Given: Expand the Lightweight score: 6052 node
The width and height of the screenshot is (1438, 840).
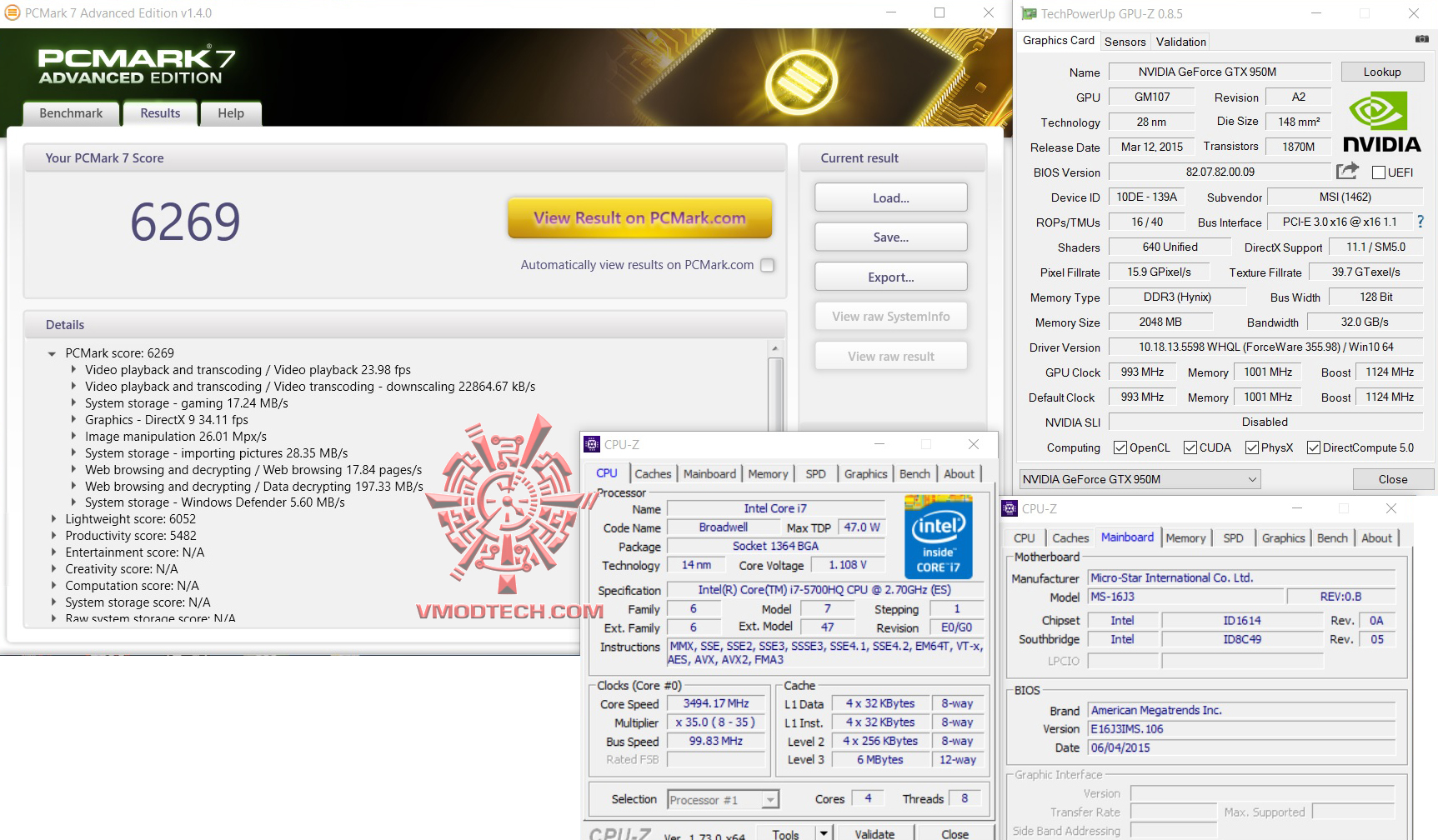Looking at the screenshot, I should pyautogui.click(x=53, y=519).
